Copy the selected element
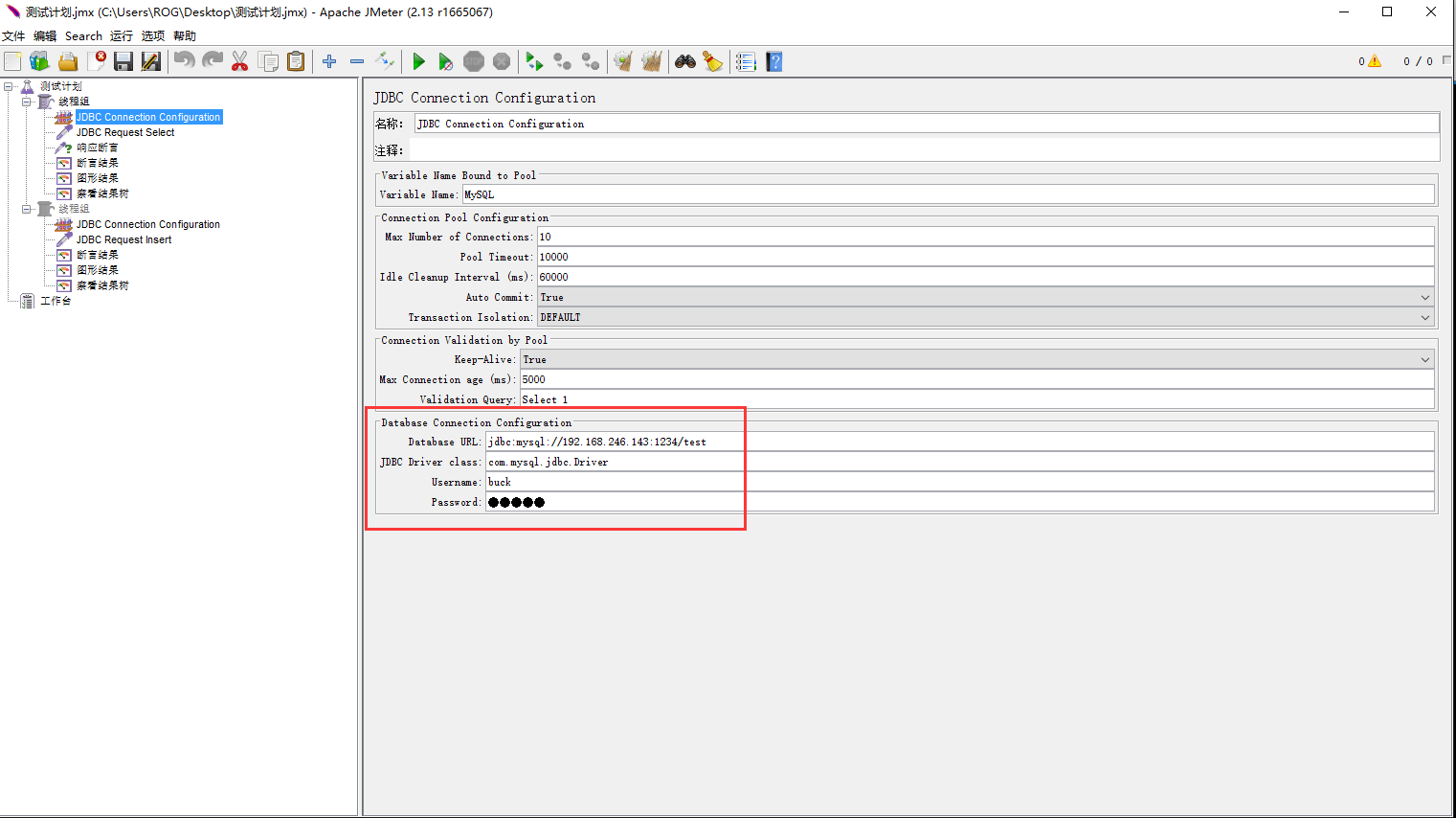The image size is (1456, 818). click(x=269, y=61)
